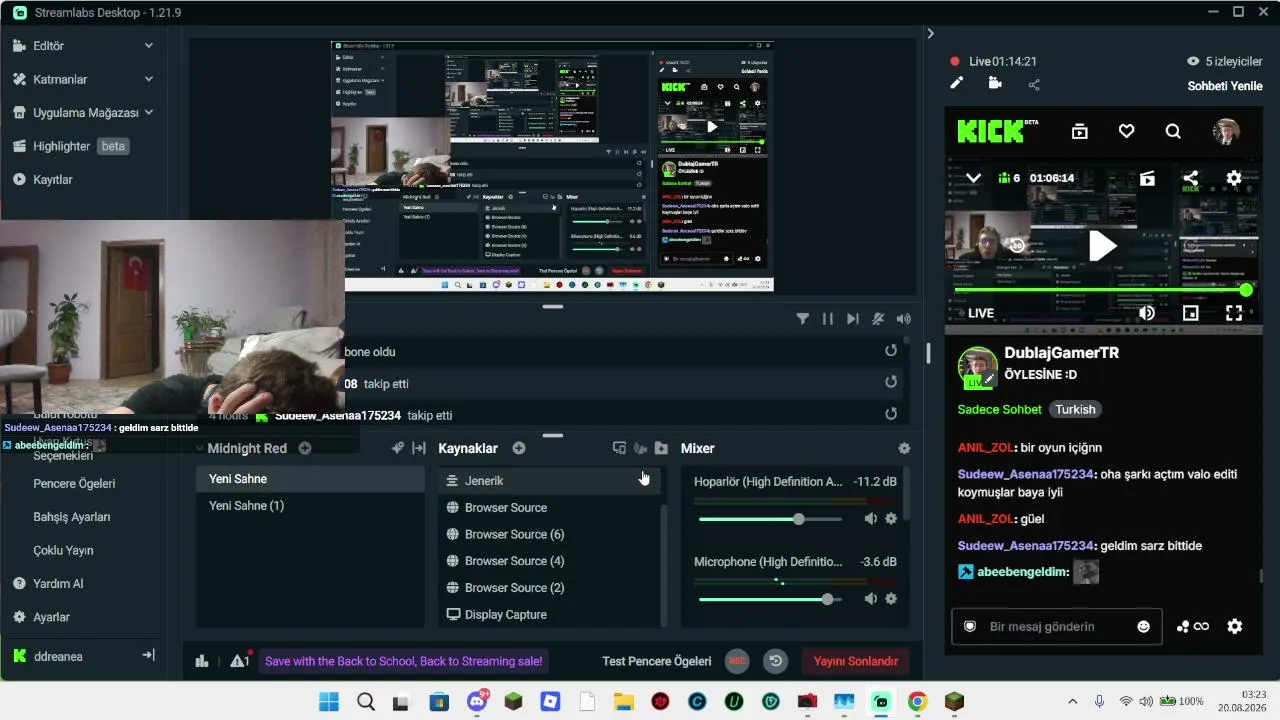Click the Kick player clip icon
Image resolution: width=1280 pixels, height=720 pixels.
tap(1147, 178)
